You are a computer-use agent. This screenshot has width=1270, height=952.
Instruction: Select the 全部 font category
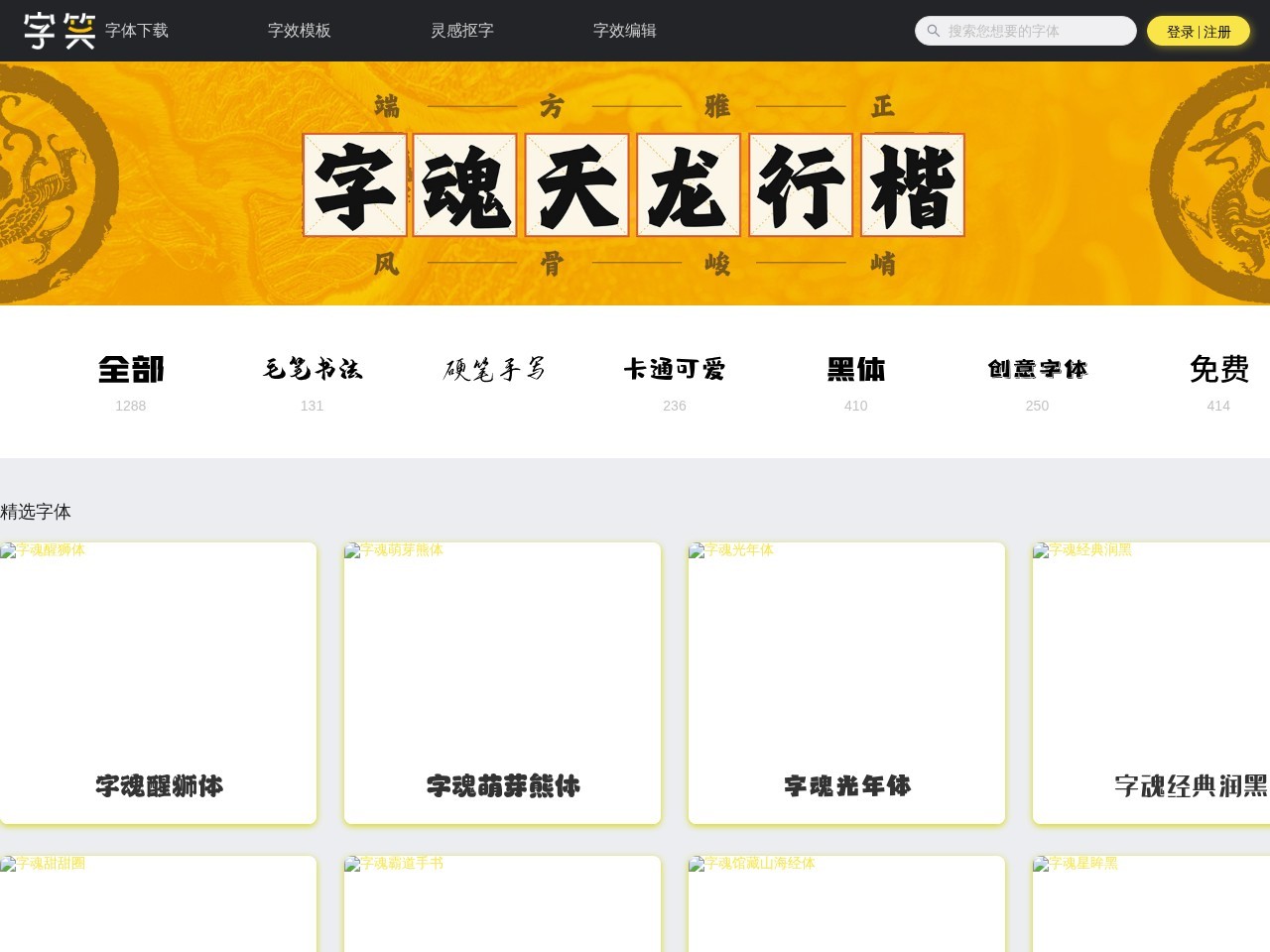click(x=131, y=369)
